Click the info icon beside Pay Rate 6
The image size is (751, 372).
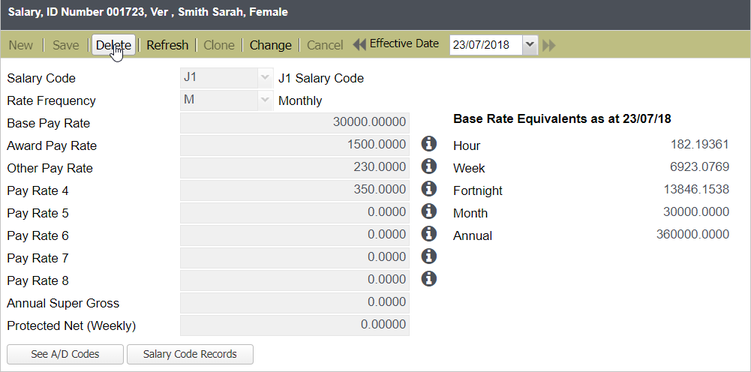pos(429,233)
